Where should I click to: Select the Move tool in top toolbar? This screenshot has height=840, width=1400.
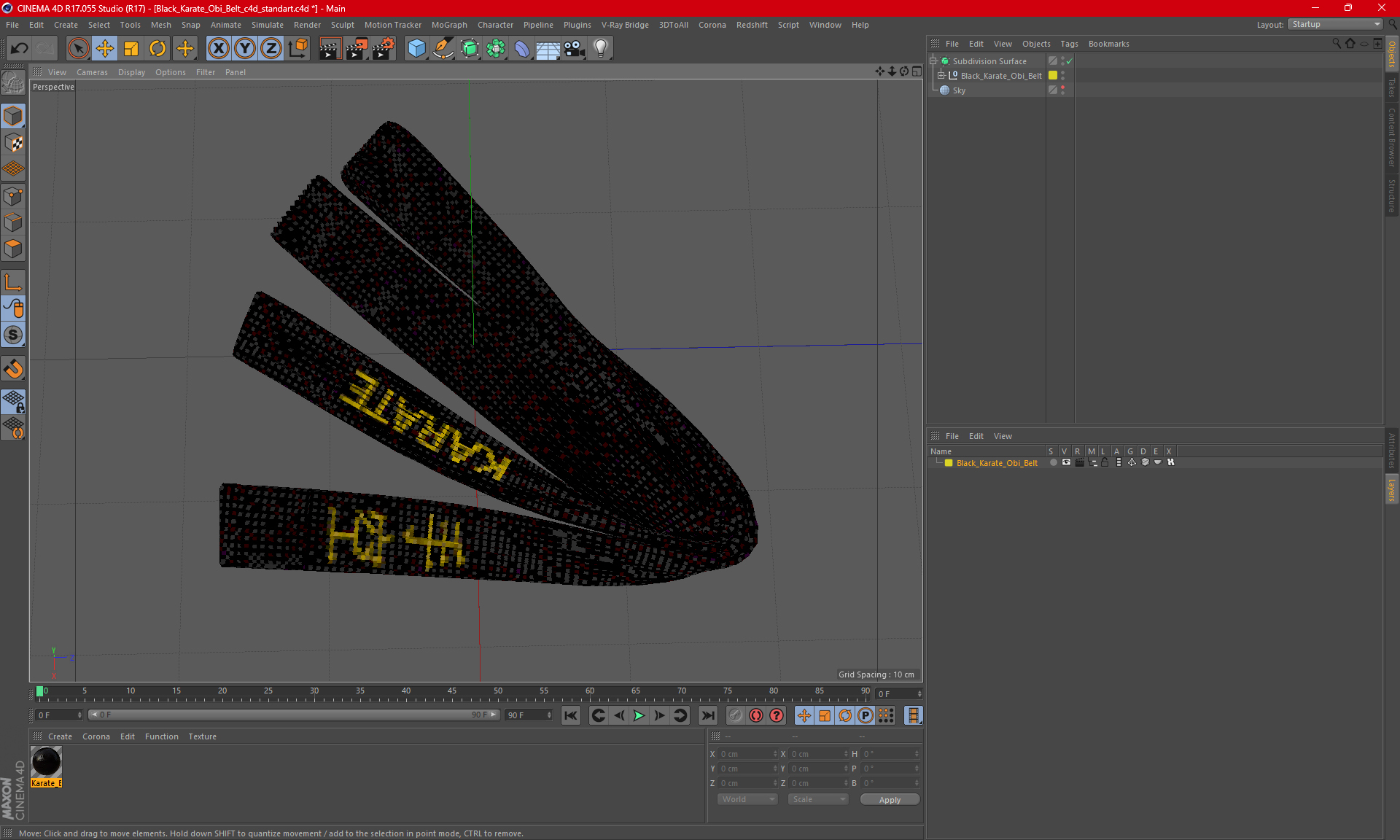(105, 49)
